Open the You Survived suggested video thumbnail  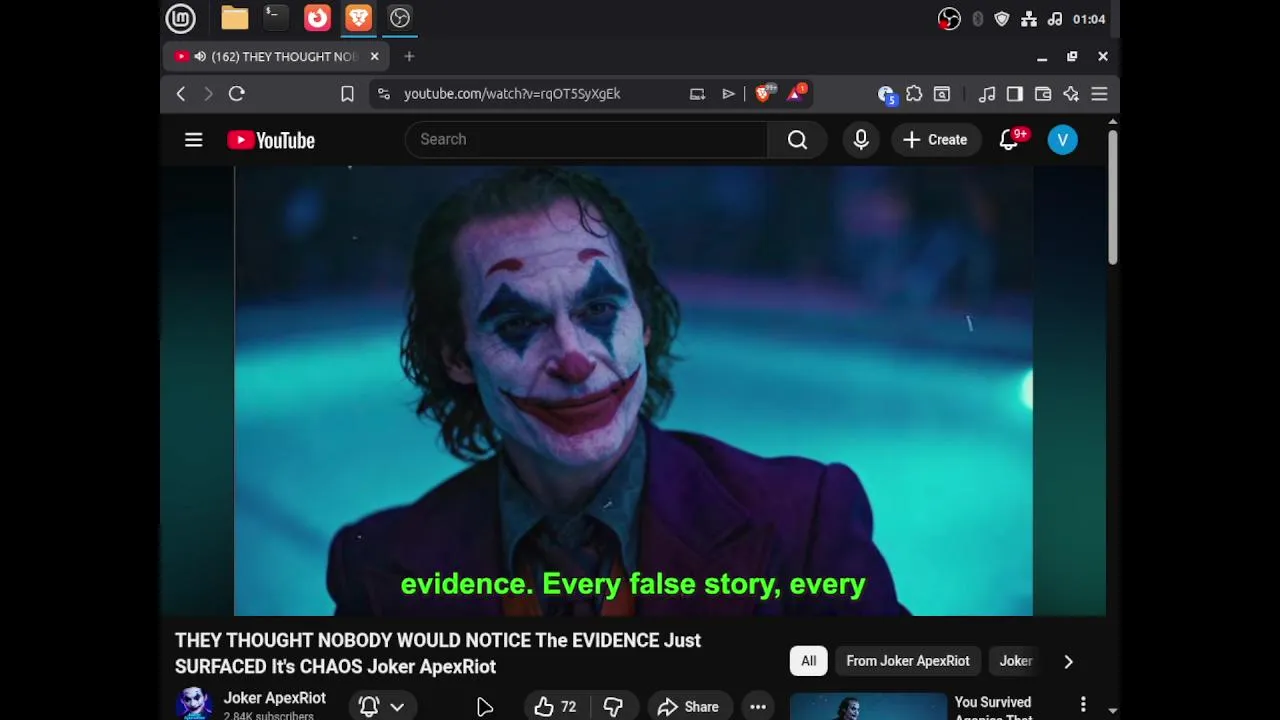click(868, 706)
